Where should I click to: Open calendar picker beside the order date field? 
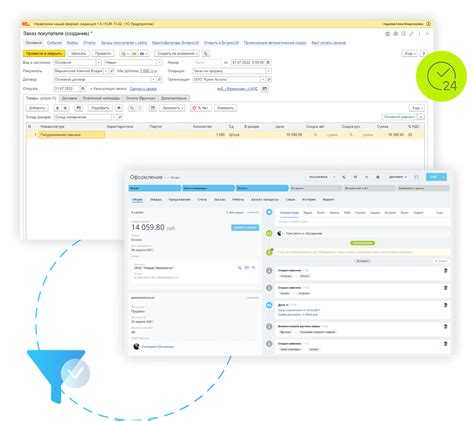pos(268,62)
